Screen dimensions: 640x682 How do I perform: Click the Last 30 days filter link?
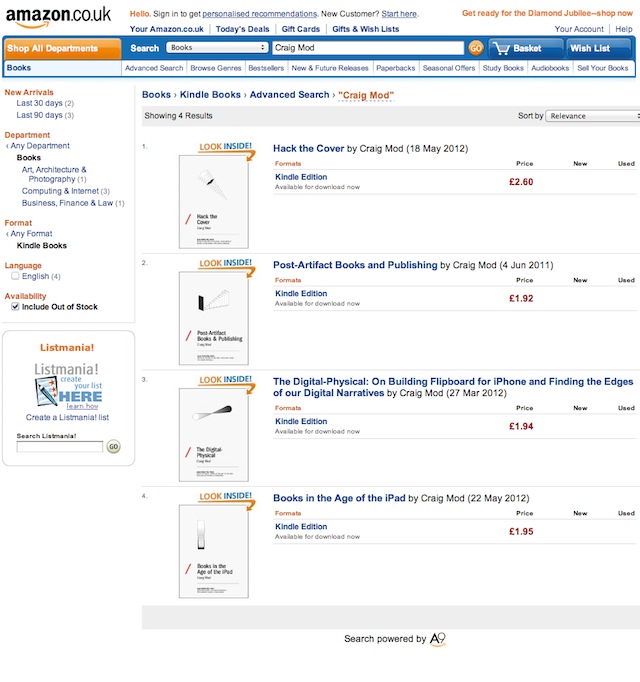click(39, 103)
